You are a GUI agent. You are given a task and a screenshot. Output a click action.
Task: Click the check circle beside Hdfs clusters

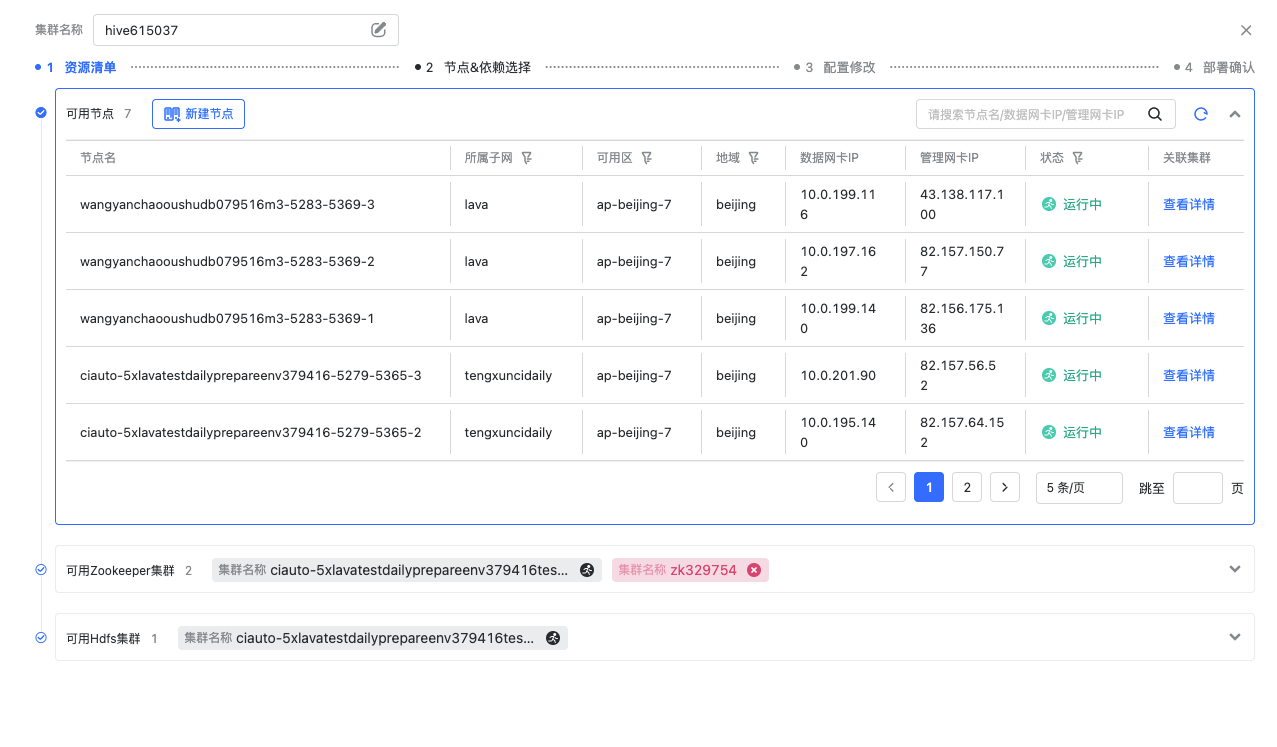(41, 637)
